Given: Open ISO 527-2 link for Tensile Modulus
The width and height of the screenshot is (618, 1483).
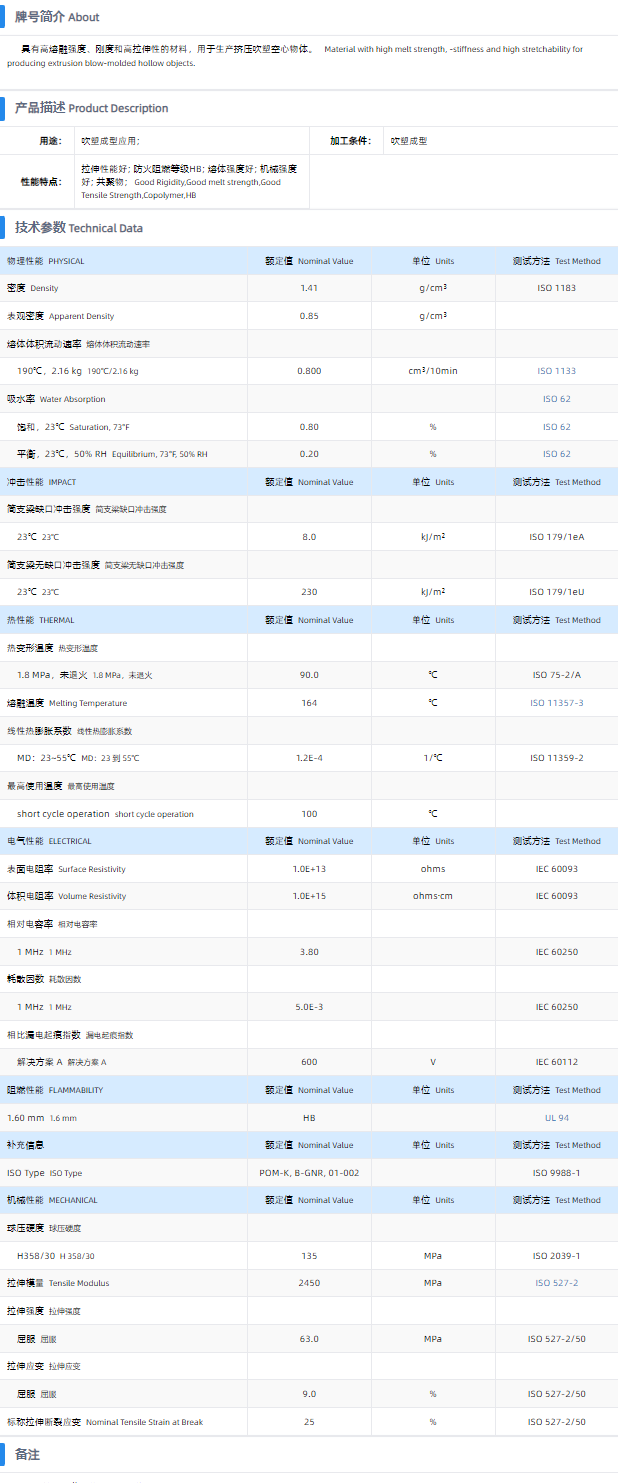Looking at the screenshot, I should pyautogui.click(x=556, y=1283).
